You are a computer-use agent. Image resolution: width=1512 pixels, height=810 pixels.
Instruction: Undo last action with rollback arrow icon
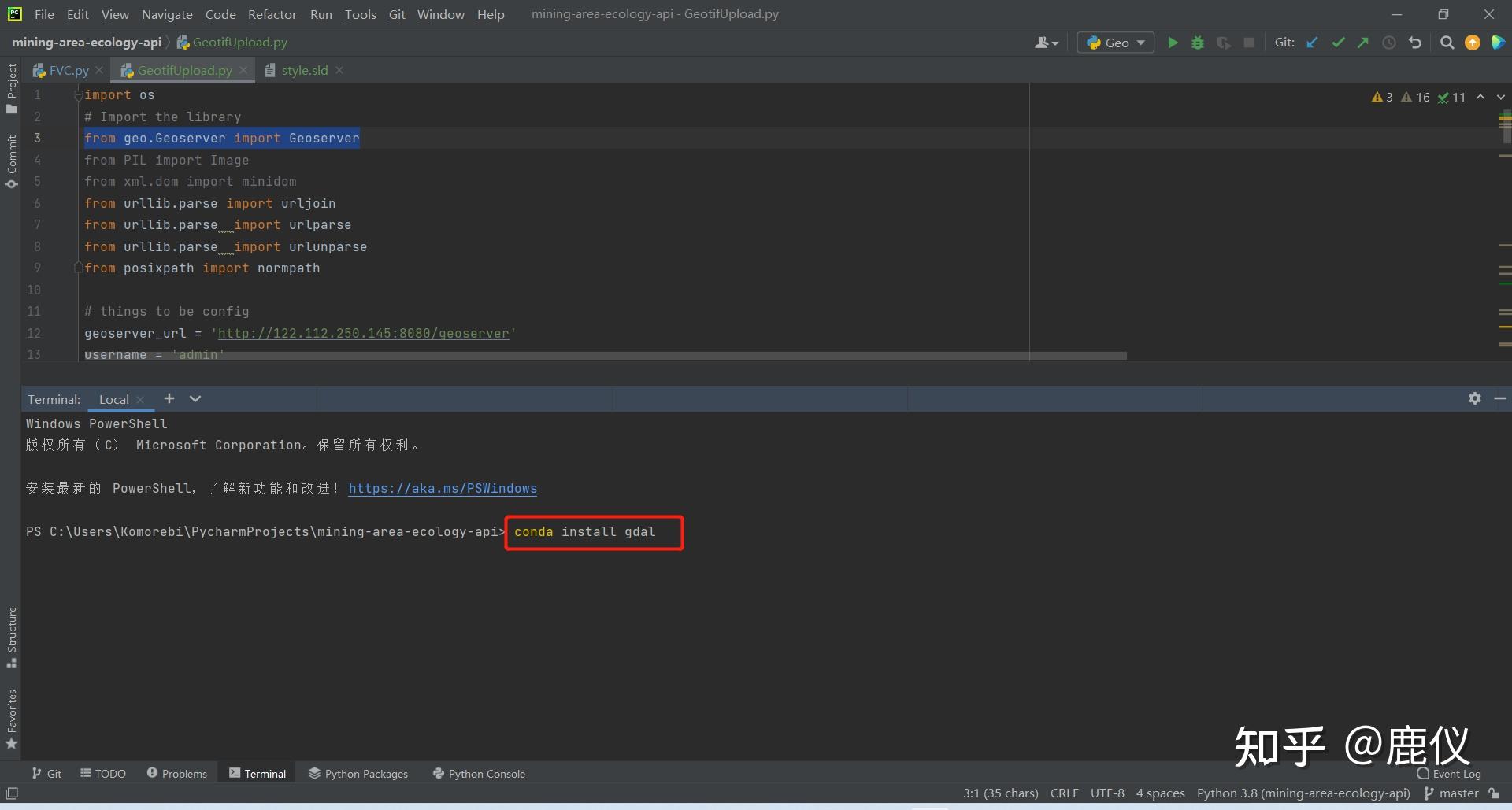click(1415, 43)
